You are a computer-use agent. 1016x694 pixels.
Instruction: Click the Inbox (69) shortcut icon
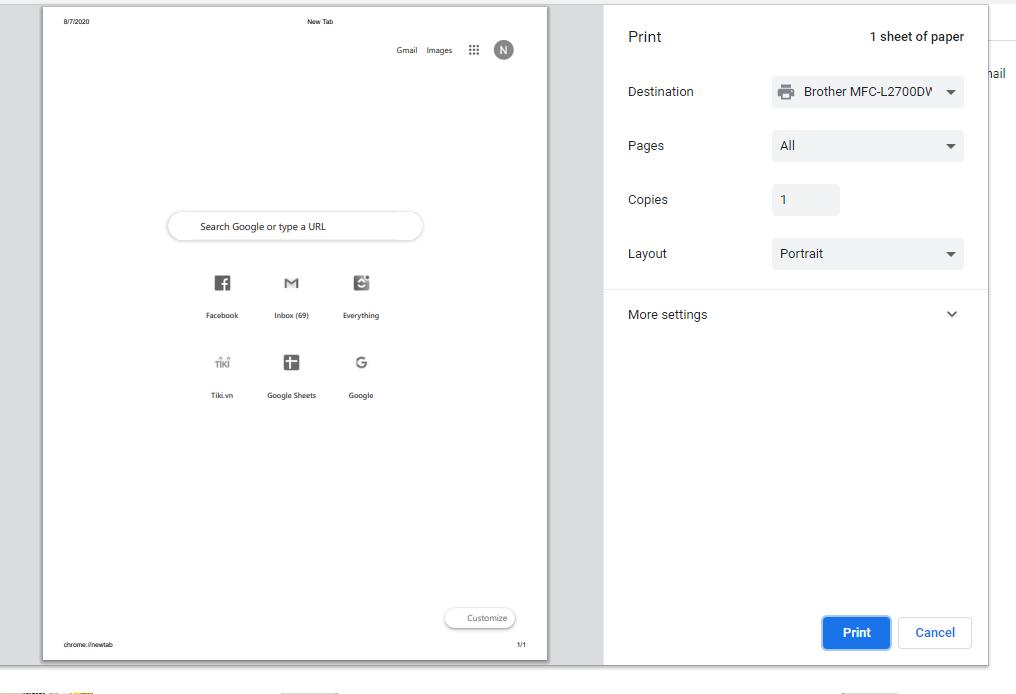[291, 283]
